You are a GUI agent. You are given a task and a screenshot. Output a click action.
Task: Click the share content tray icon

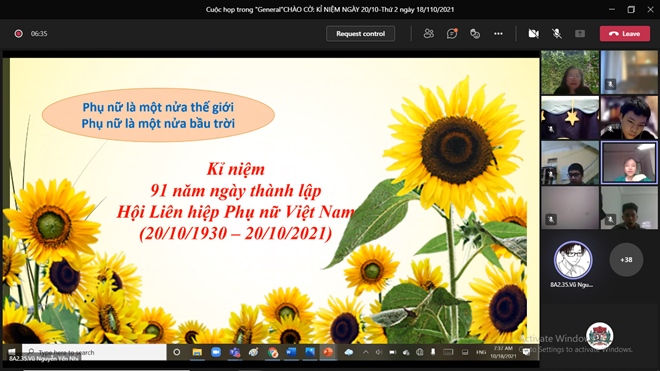[580, 34]
